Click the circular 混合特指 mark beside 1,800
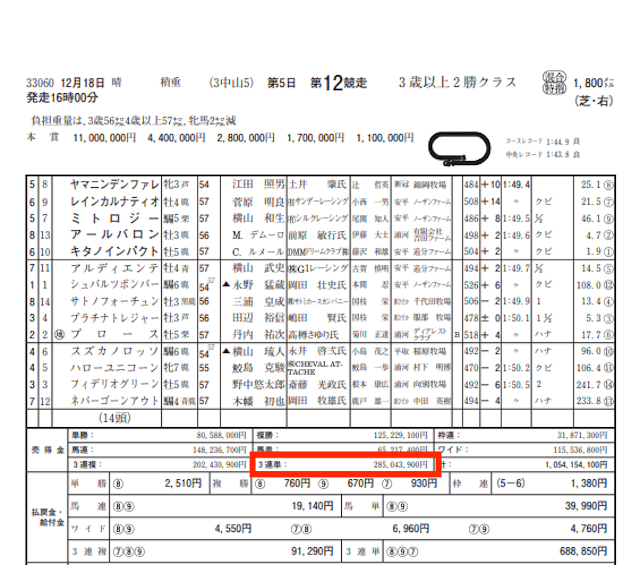The height and width of the screenshot is (565, 640). pyautogui.click(x=554, y=82)
